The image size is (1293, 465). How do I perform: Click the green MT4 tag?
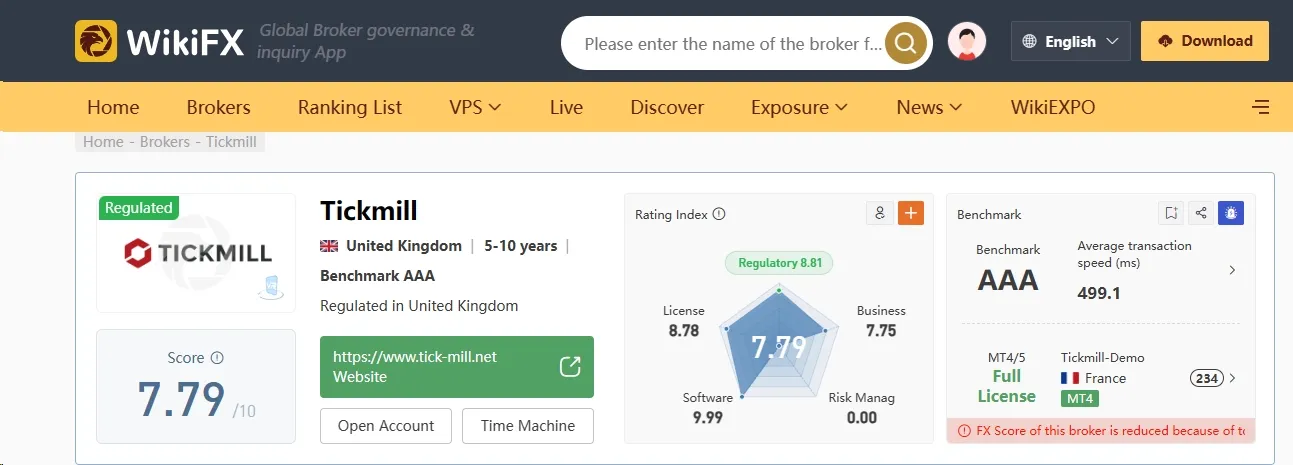[x=1080, y=398]
